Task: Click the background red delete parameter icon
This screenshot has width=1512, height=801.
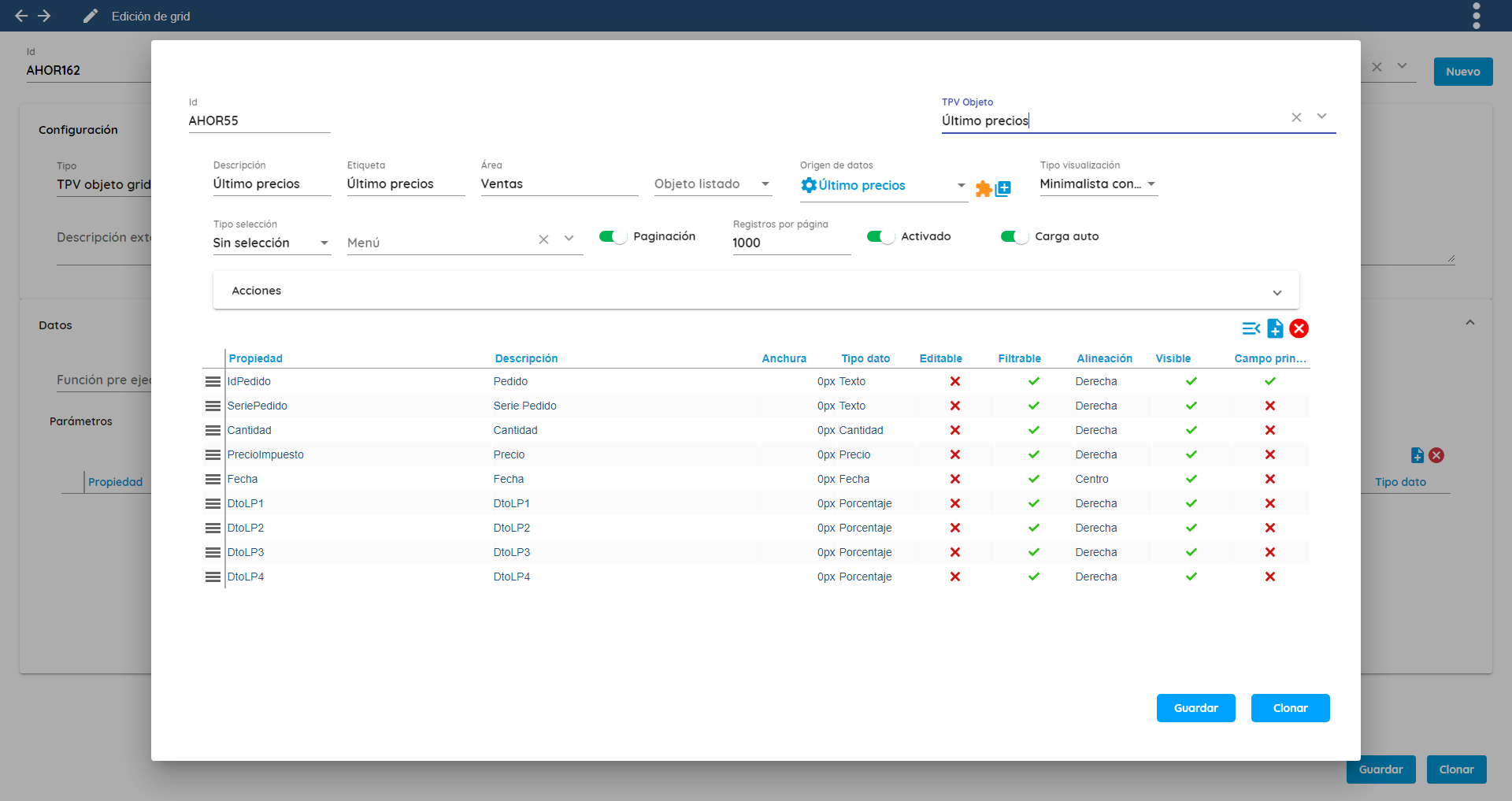Action: 1436,455
